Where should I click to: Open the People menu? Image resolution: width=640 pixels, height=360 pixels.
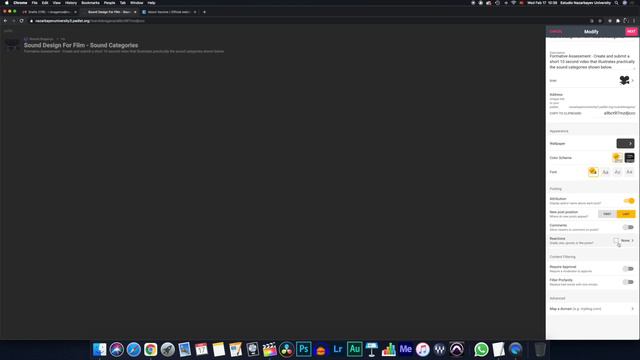(x=109, y=3)
